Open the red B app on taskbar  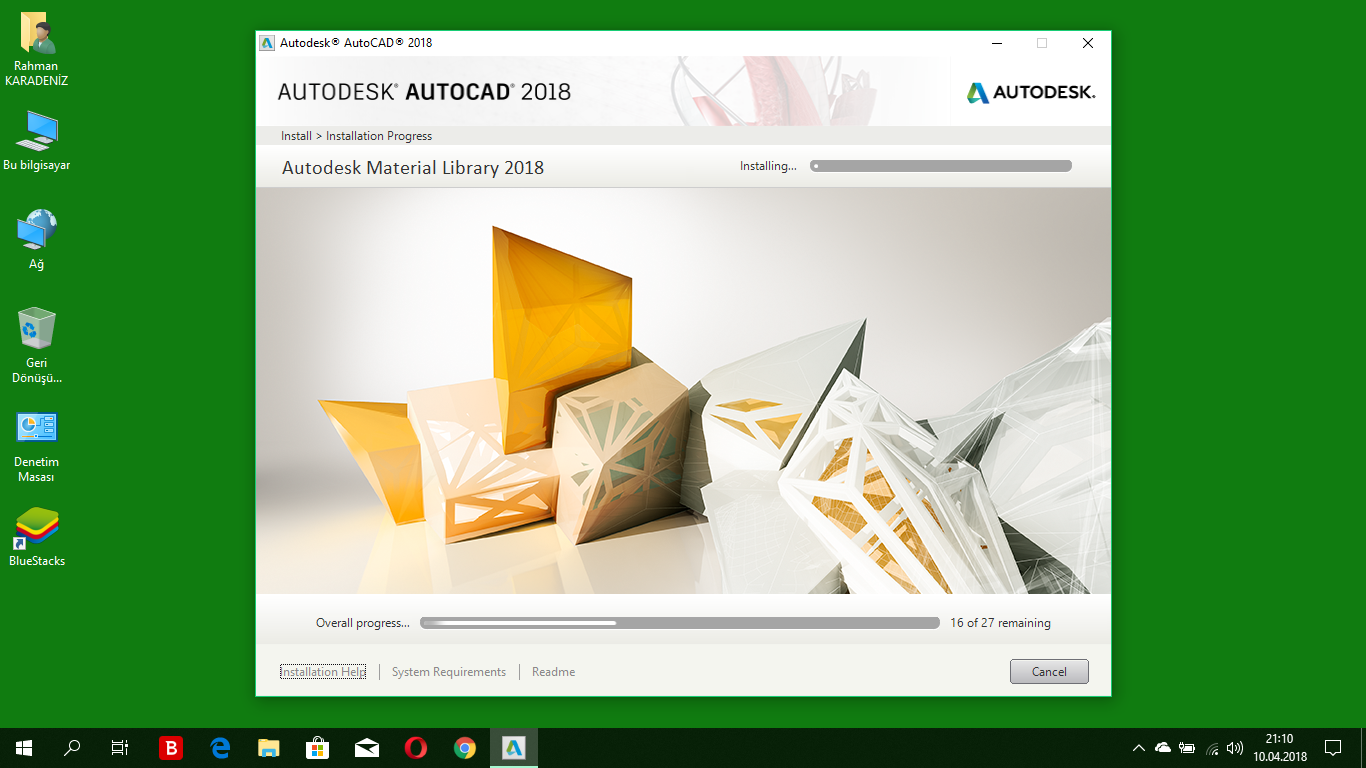pos(171,748)
